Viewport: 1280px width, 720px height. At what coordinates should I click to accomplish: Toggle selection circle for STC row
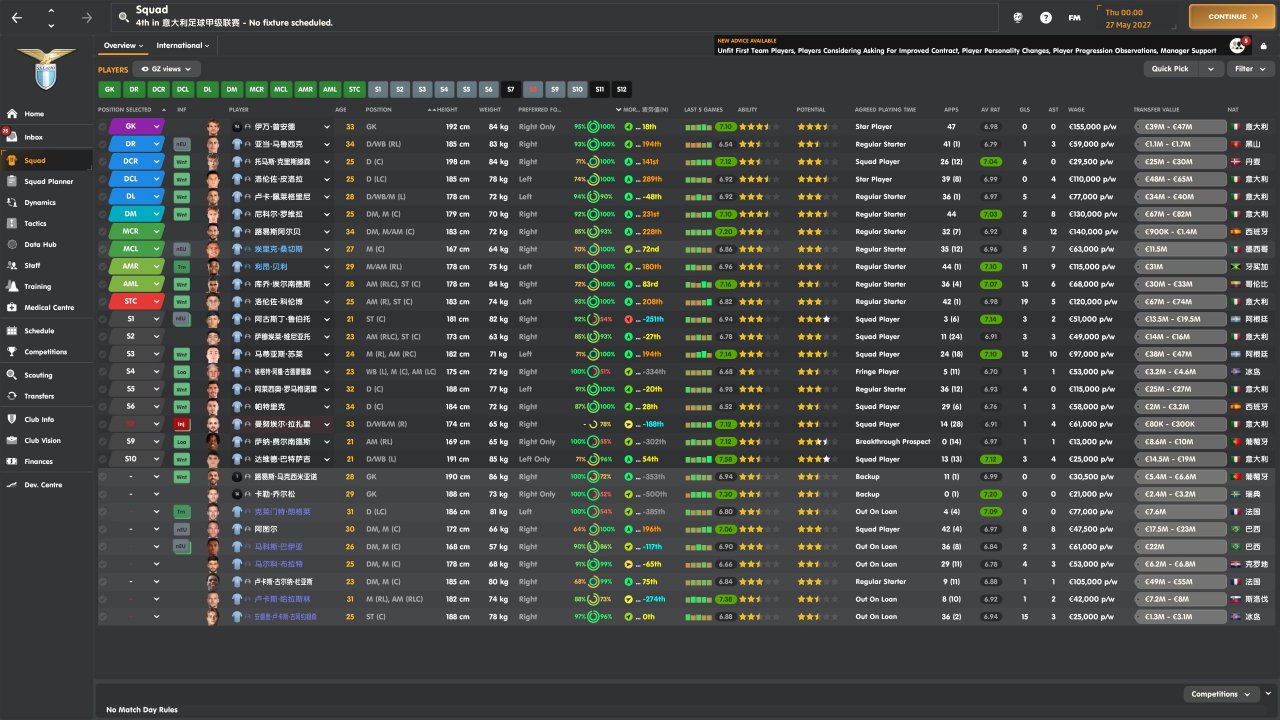(102, 302)
